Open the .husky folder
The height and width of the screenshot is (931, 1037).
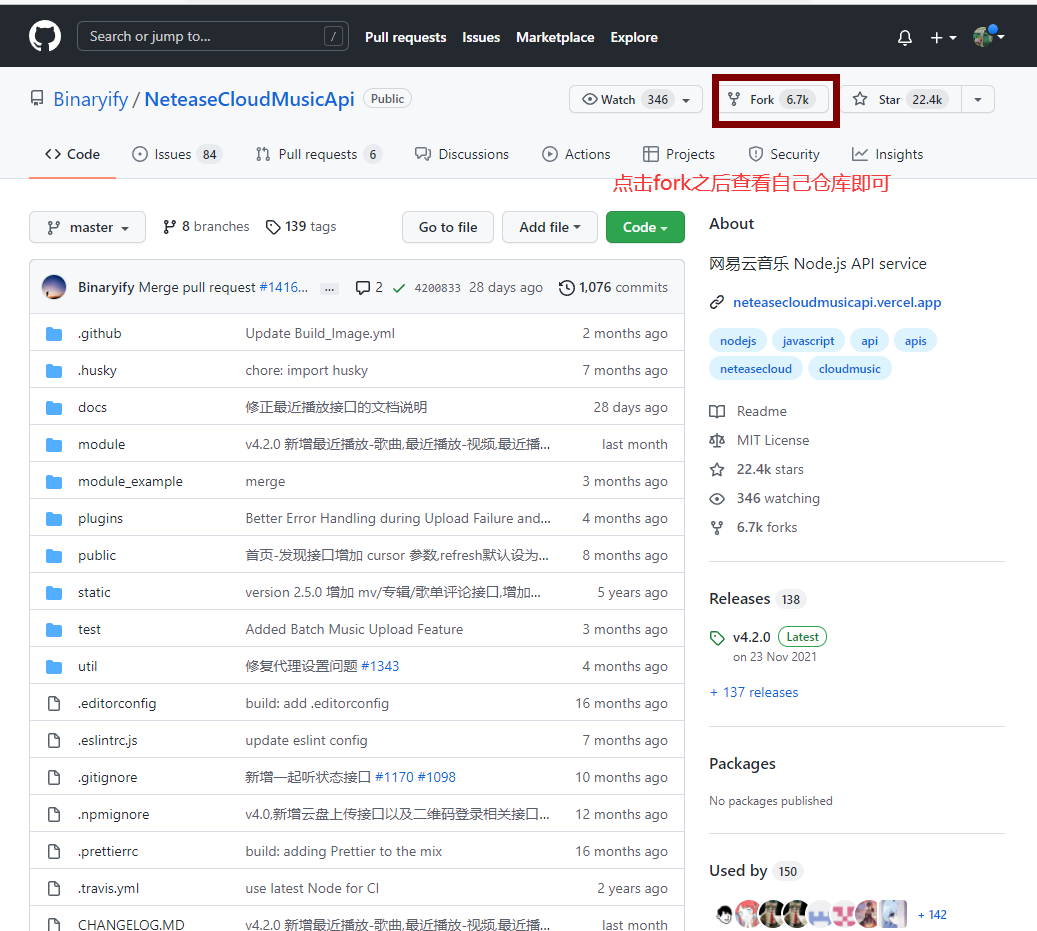(97, 370)
